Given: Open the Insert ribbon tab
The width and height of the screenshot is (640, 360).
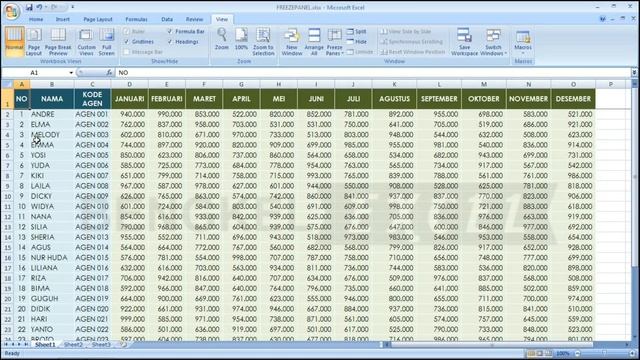Looking at the screenshot, I should [62, 19].
